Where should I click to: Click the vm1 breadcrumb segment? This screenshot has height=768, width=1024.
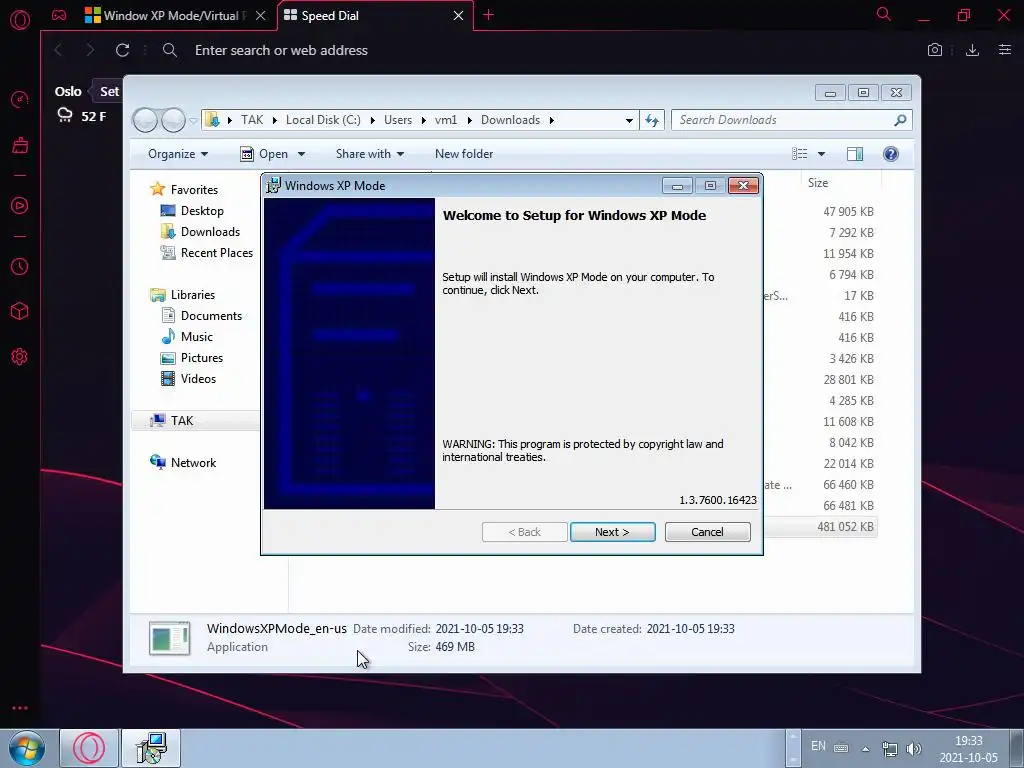pyautogui.click(x=446, y=120)
